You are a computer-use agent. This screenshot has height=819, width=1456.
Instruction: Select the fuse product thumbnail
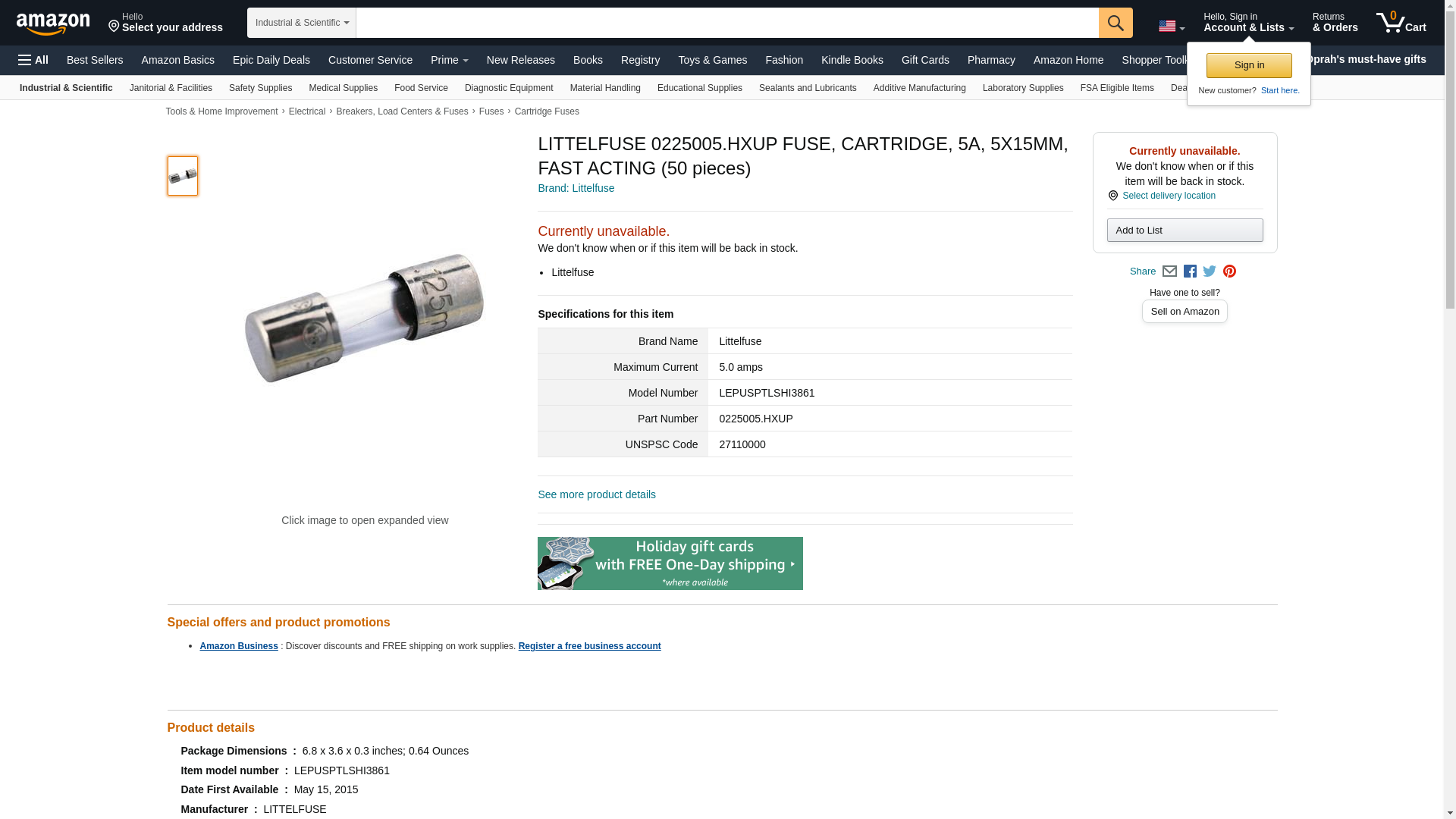[x=183, y=176]
